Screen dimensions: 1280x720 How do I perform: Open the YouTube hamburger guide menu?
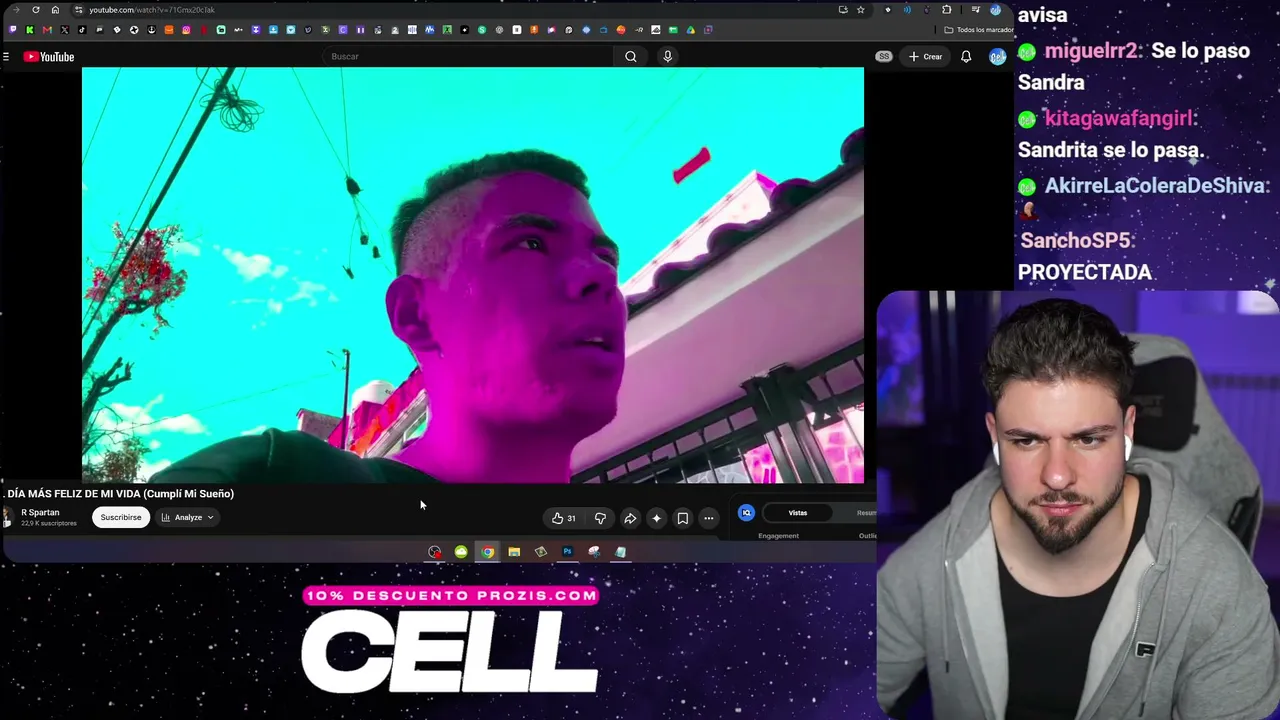tap(6, 57)
